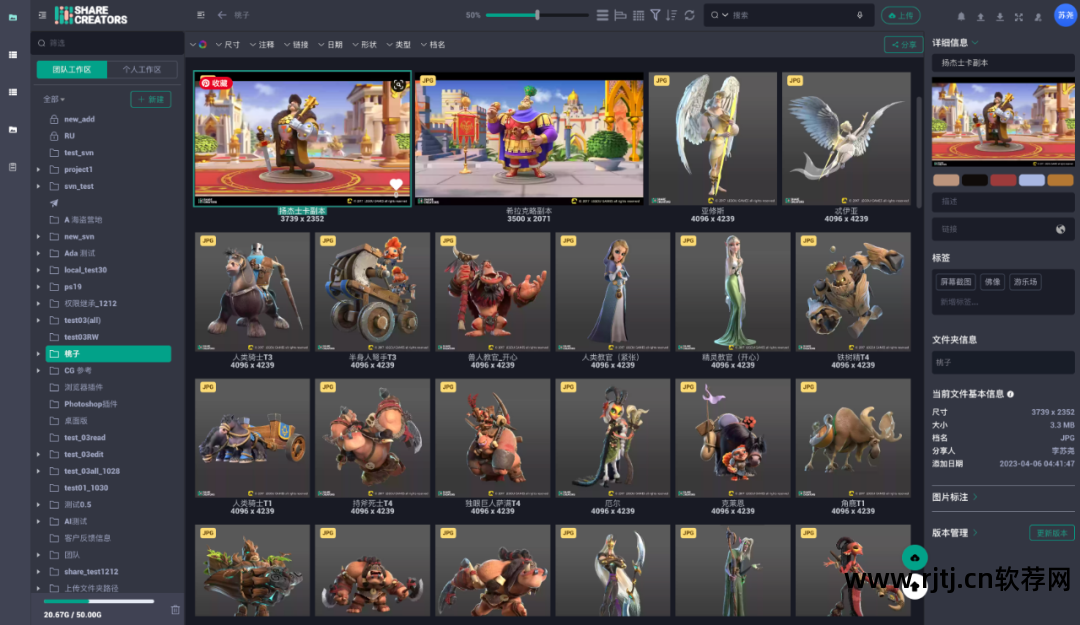The height and width of the screenshot is (625, 1080).
Task: Open the download queue arrow icon in the top bar
Action: [x=999, y=17]
